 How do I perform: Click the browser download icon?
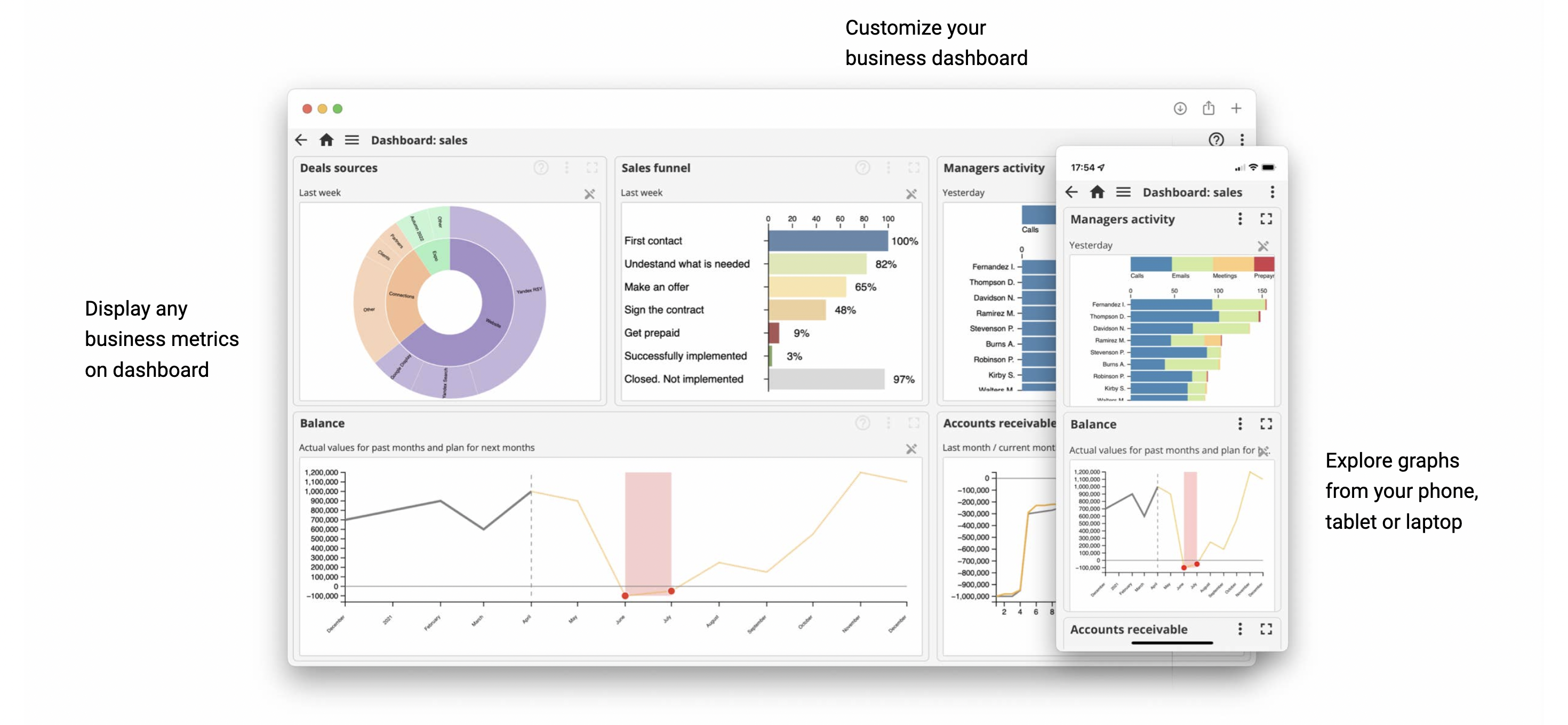point(1180,108)
